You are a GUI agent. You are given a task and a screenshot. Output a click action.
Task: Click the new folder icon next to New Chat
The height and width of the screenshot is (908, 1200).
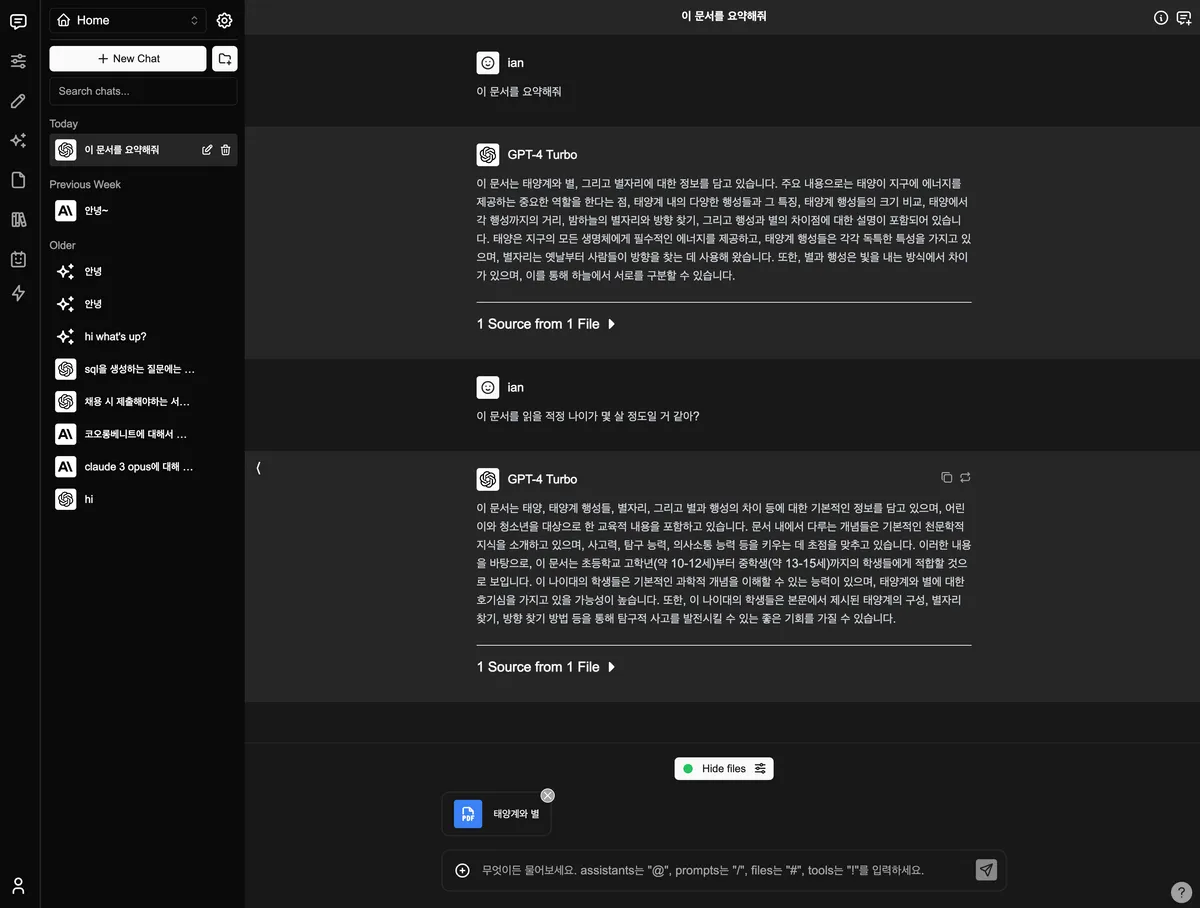[x=225, y=59]
